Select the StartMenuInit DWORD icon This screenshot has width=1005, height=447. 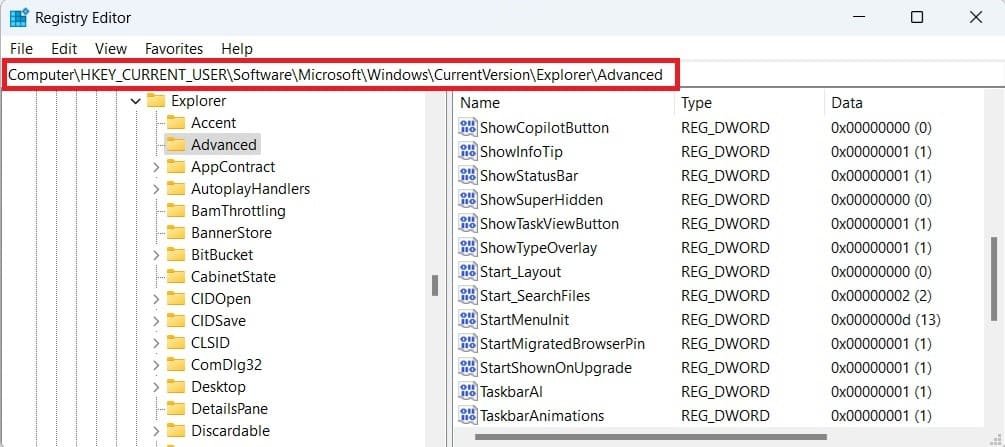tap(468, 319)
